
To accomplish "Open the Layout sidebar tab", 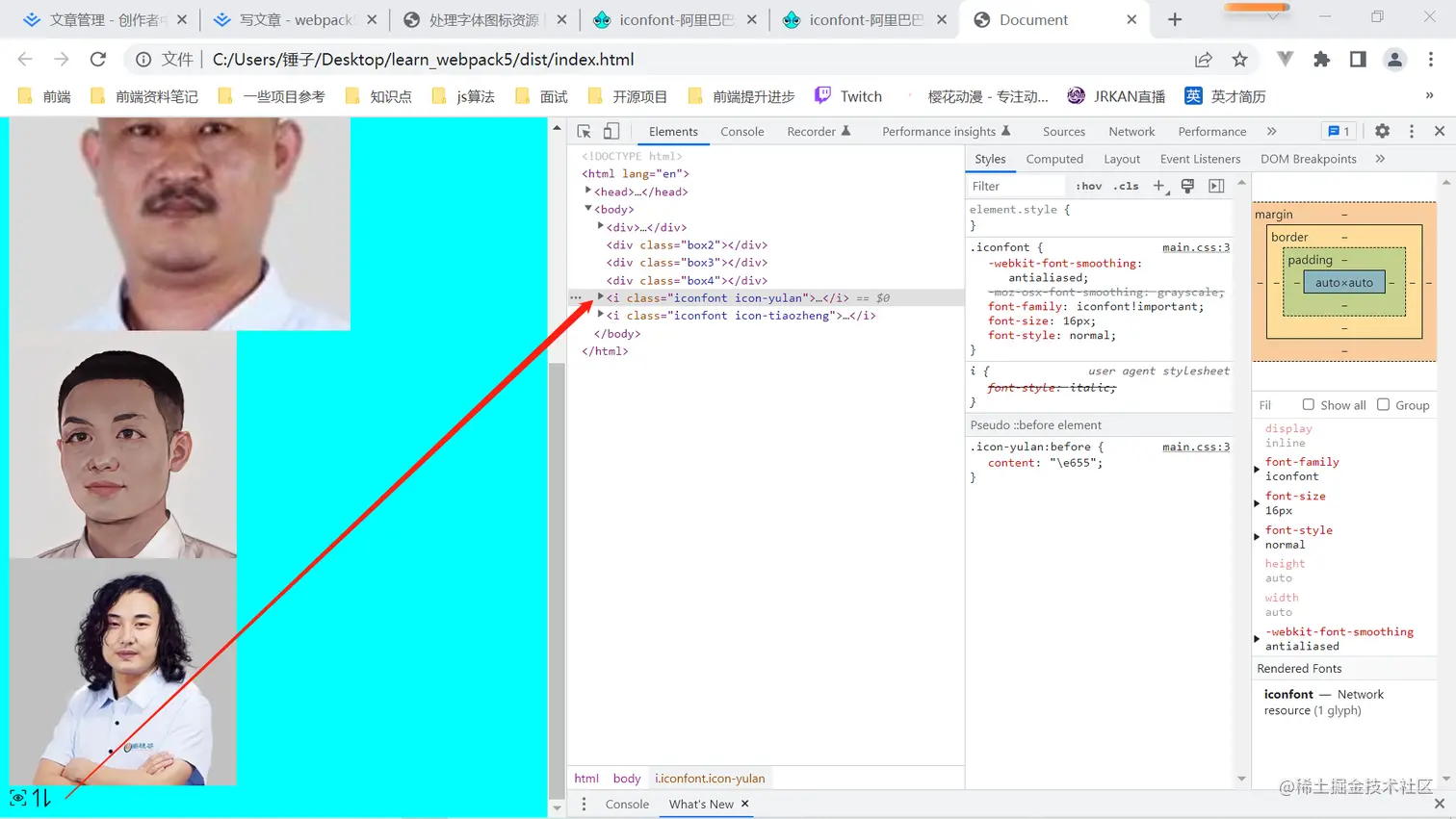I will [1122, 159].
